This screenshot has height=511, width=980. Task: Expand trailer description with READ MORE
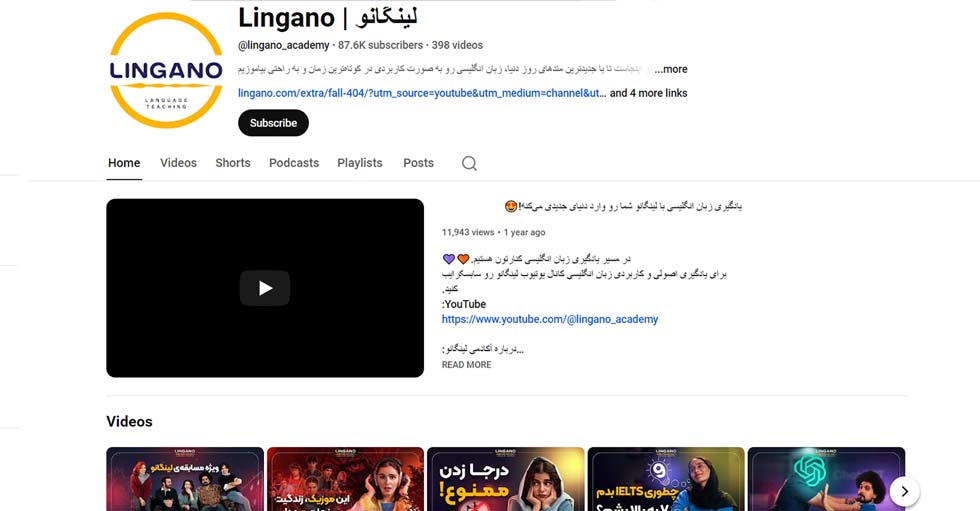tap(466, 365)
